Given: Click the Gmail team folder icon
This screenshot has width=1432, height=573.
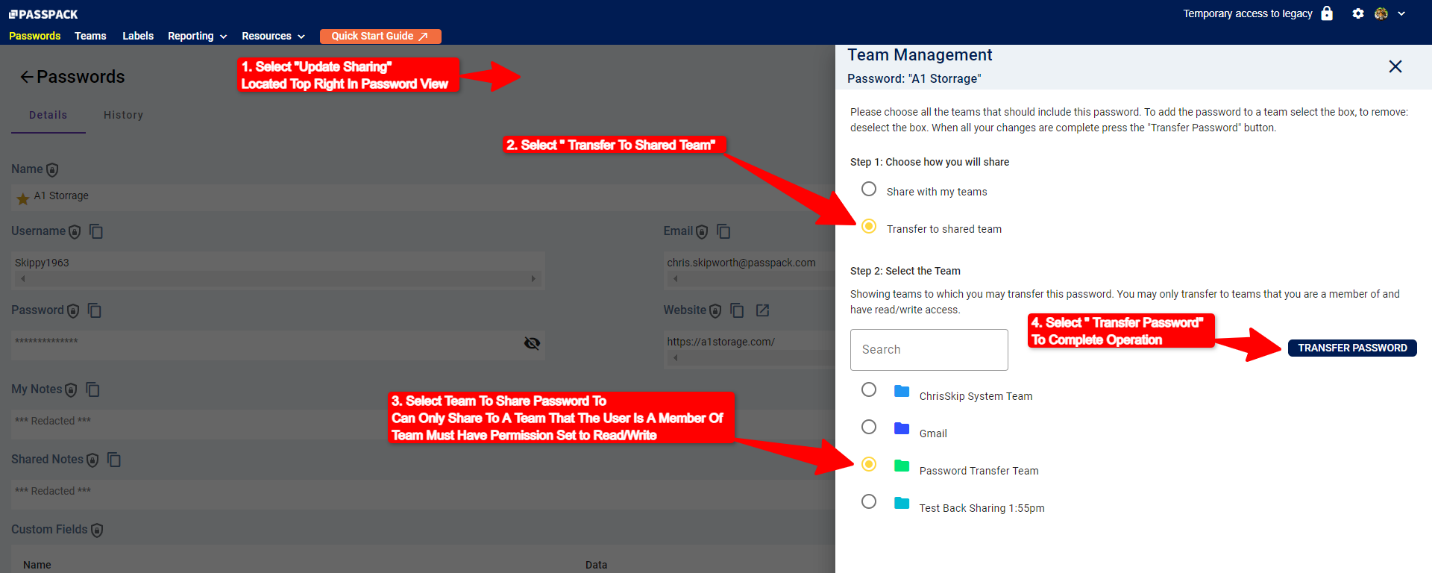Looking at the screenshot, I should click(902, 428).
